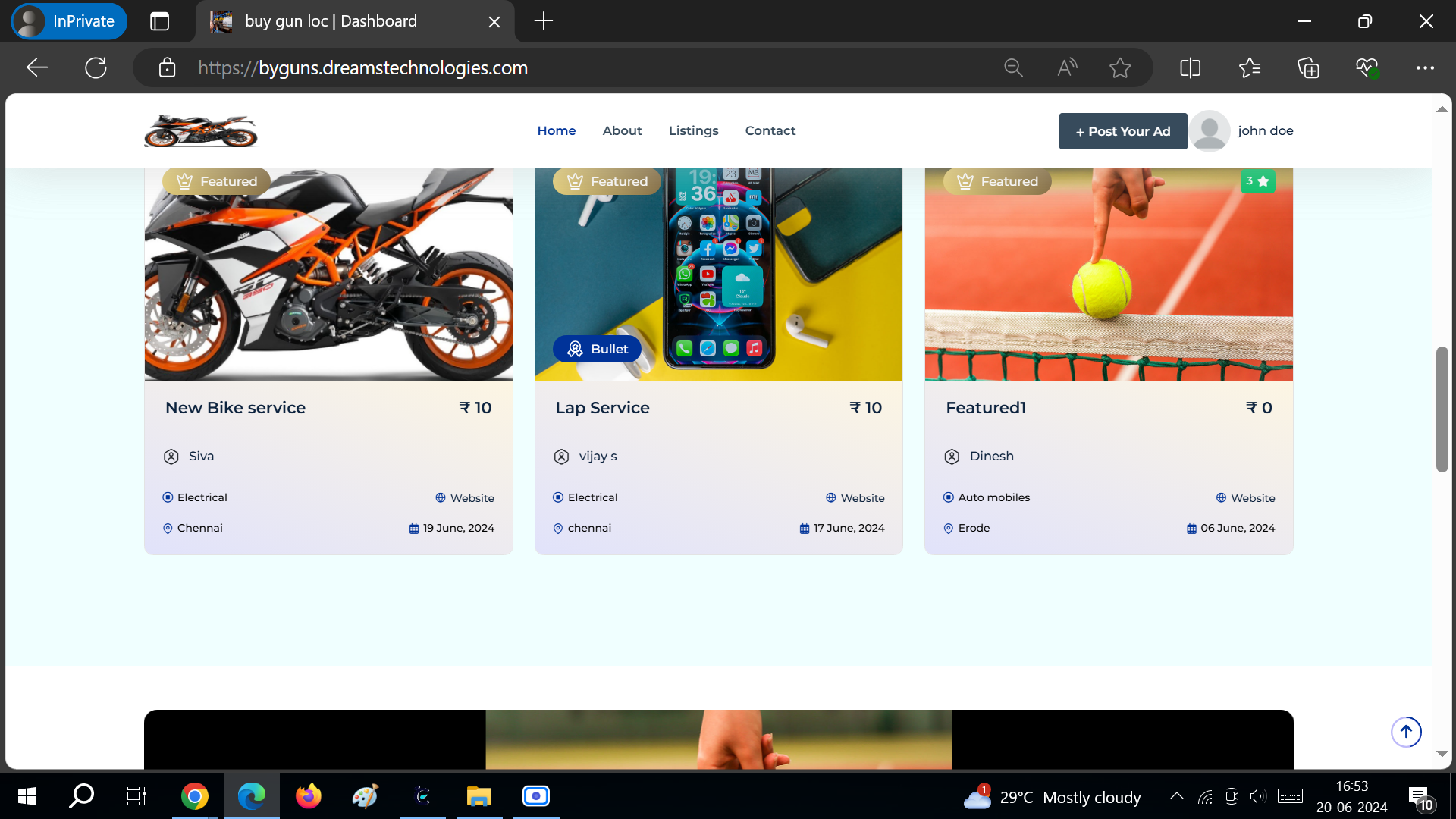The height and width of the screenshot is (819, 1456).
Task: Open Lap Service listing title
Action: [602, 407]
